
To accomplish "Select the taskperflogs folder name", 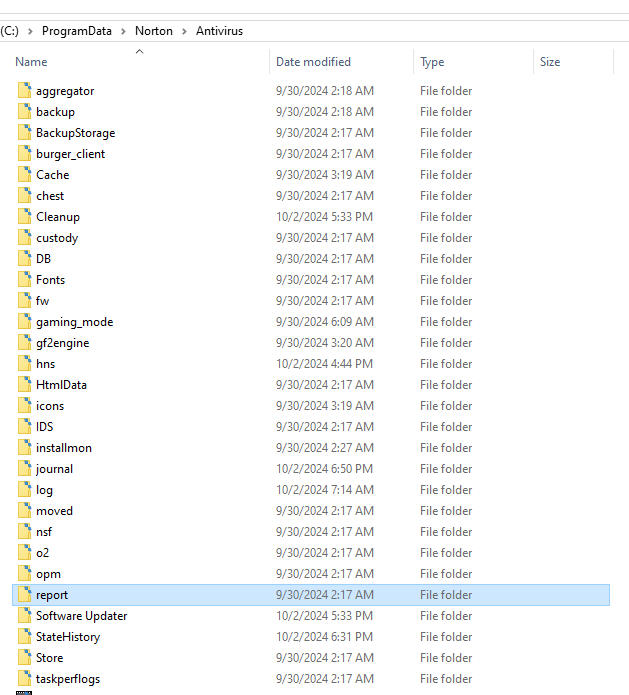I will click(68, 679).
